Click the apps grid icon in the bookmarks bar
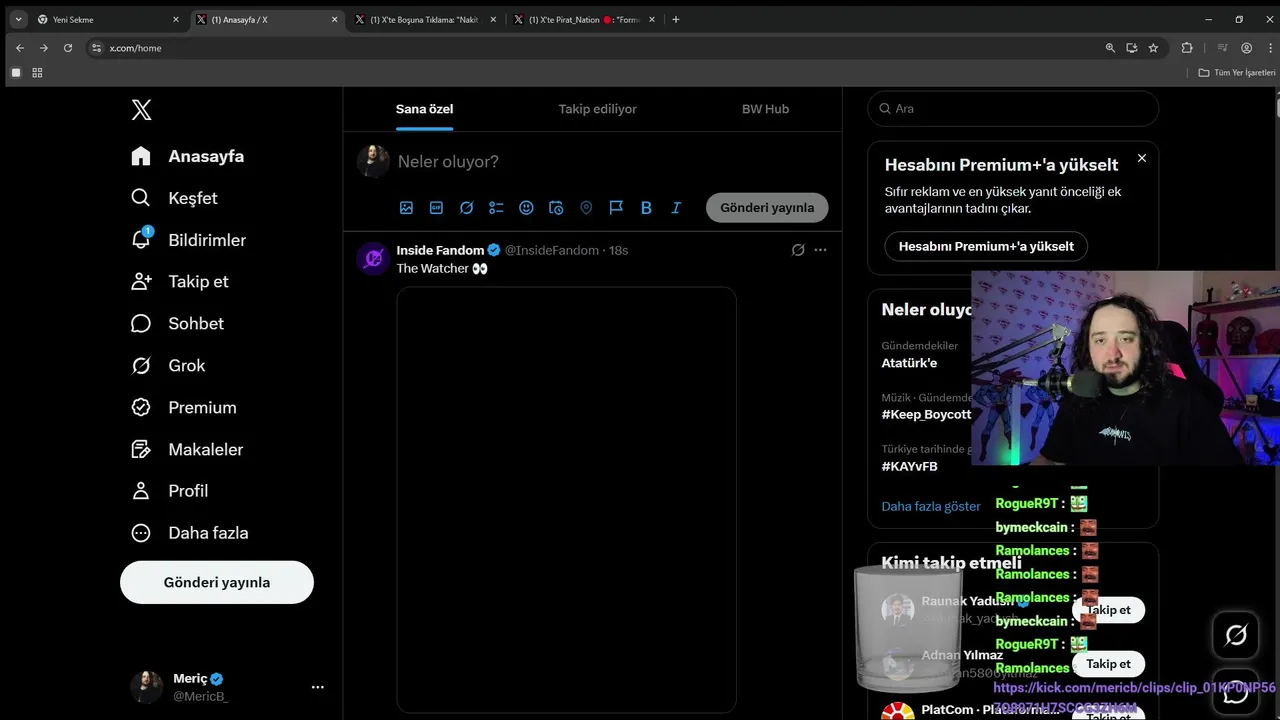Viewport: 1280px width, 720px height. tap(37, 73)
